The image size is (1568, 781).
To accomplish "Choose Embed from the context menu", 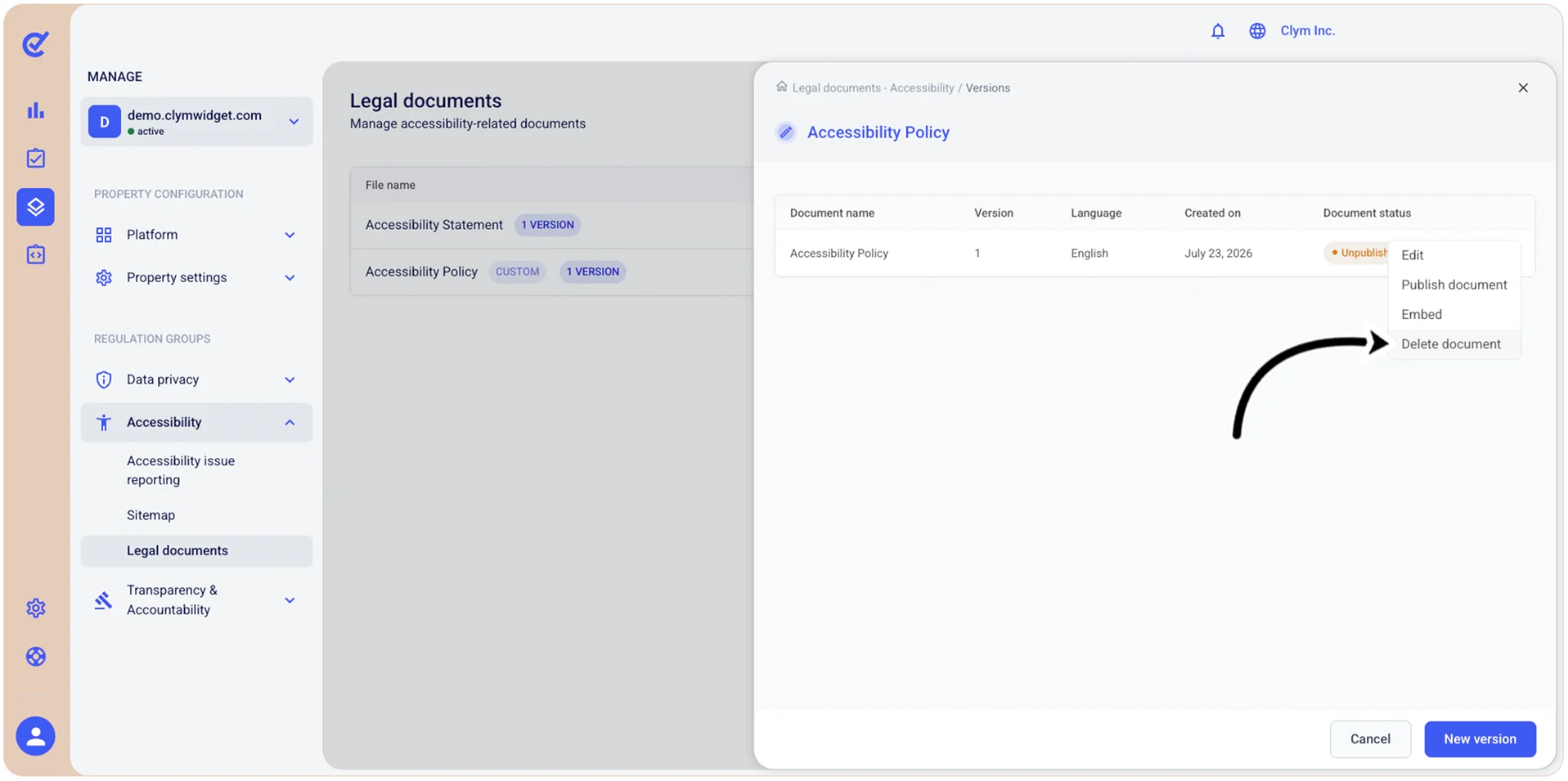I will [1454, 315].
